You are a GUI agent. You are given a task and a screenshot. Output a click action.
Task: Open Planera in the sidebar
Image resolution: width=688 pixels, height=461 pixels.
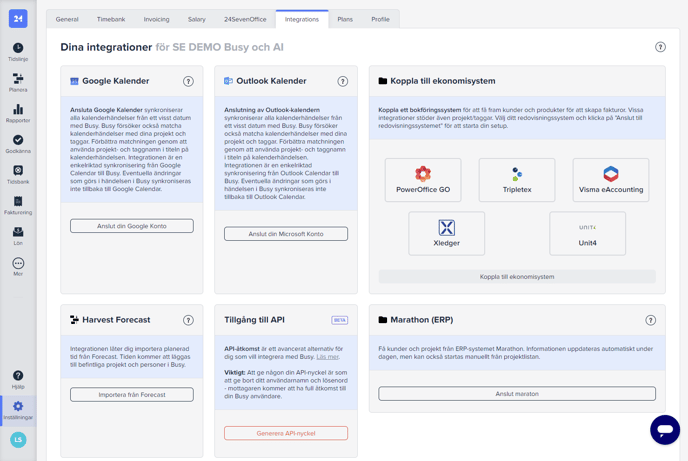click(x=18, y=82)
